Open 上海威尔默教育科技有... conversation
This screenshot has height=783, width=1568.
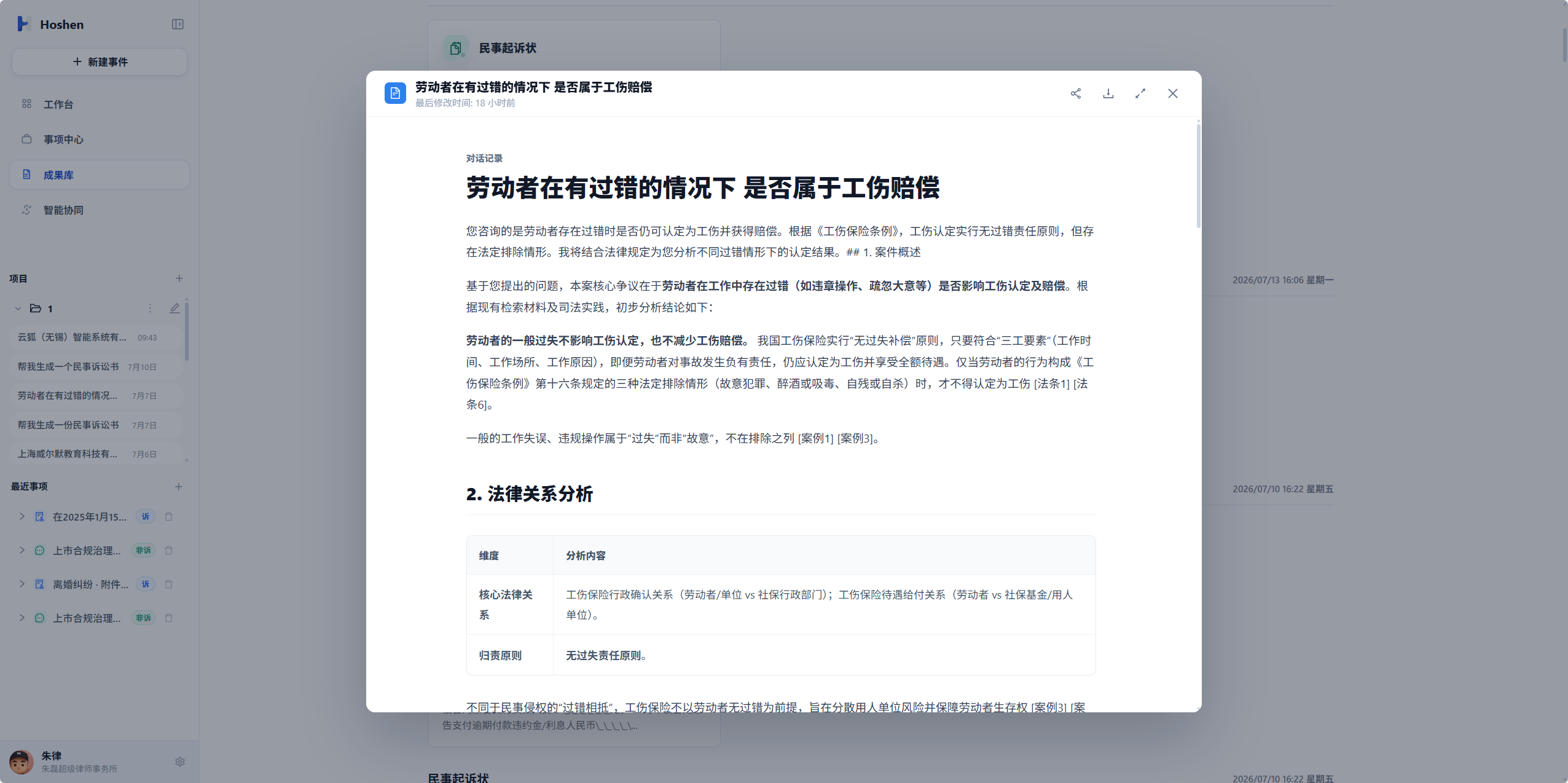tap(96, 454)
